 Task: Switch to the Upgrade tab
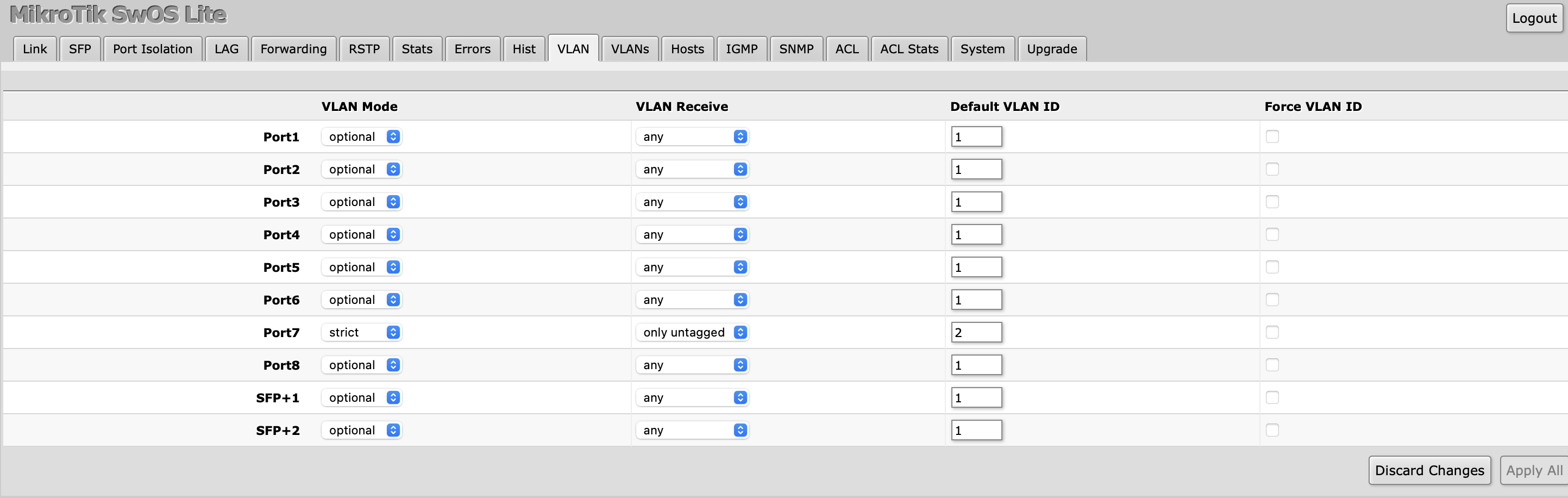point(1052,49)
